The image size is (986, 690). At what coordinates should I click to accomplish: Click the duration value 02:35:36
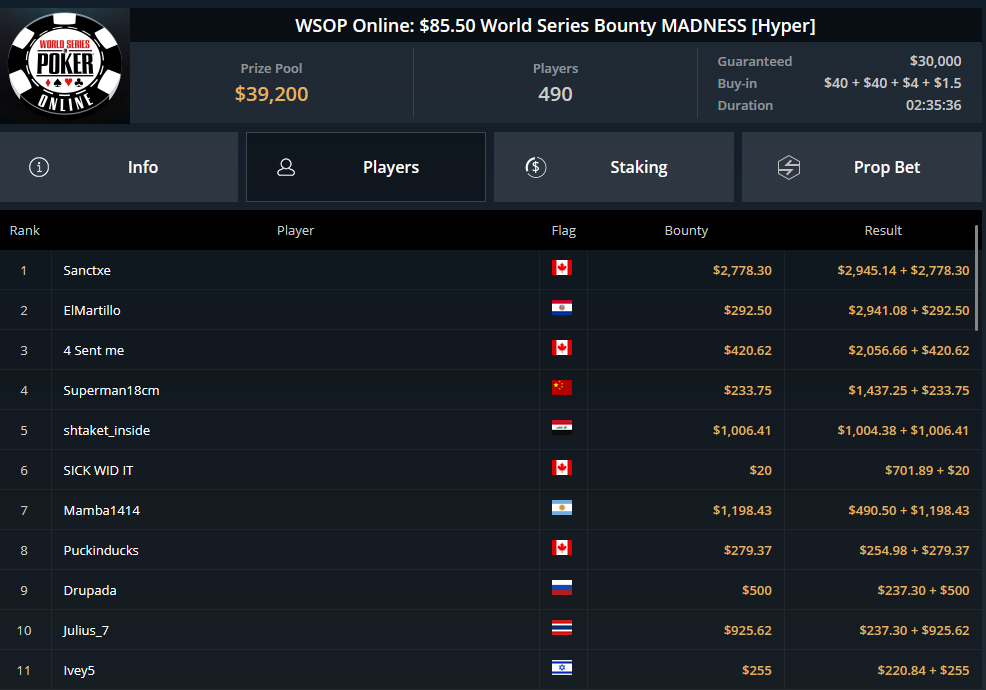[x=933, y=105]
